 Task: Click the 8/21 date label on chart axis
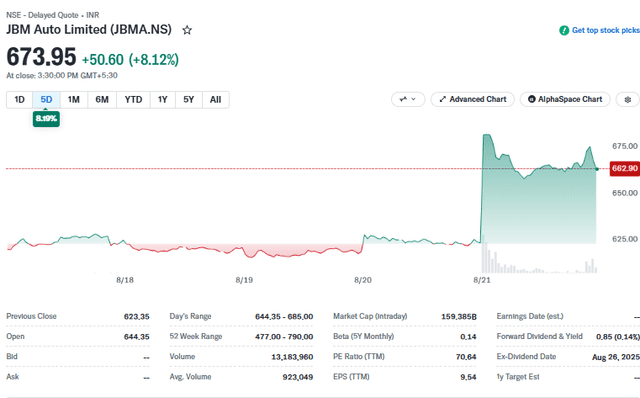[482, 280]
